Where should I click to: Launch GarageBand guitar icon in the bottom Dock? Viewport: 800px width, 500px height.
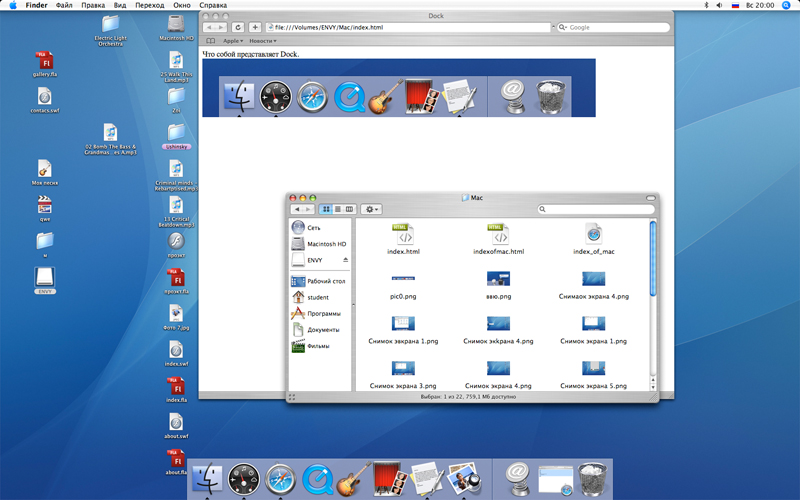tap(354, 479)
